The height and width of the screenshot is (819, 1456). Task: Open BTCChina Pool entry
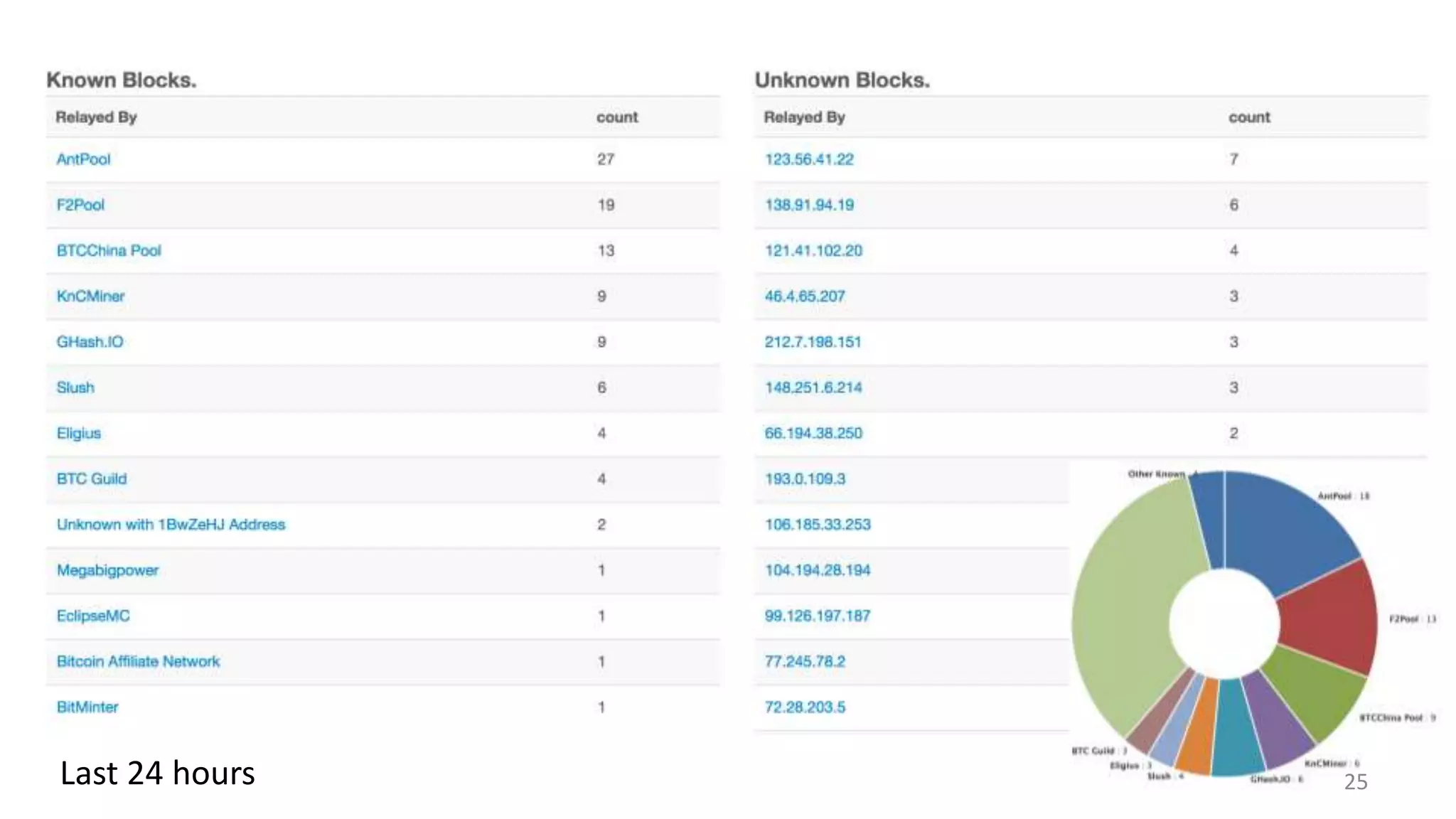click(x=109, y=250)
